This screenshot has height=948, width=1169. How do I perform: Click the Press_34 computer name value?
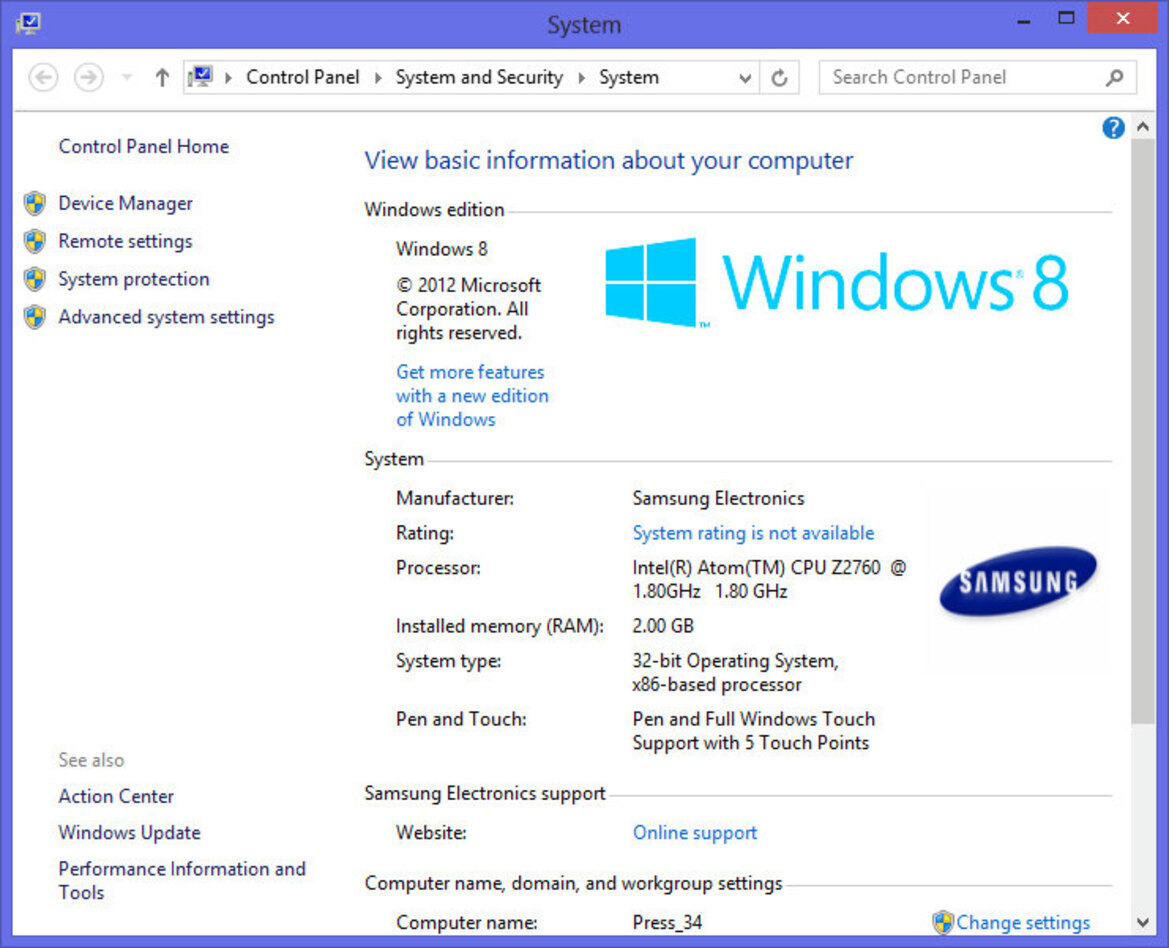(667, 923)
